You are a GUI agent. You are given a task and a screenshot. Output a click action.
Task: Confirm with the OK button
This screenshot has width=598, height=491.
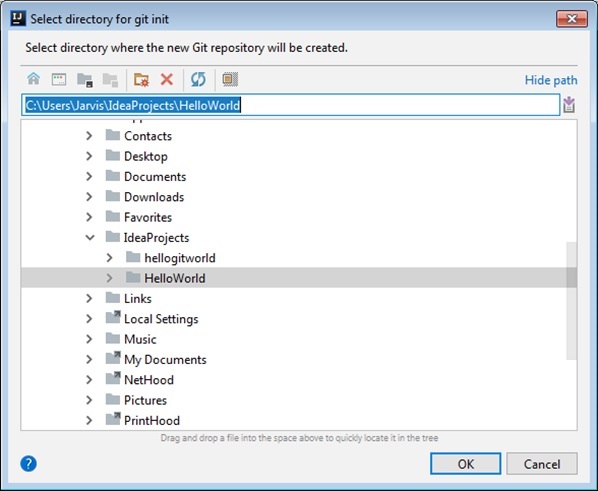pos(466,464)
